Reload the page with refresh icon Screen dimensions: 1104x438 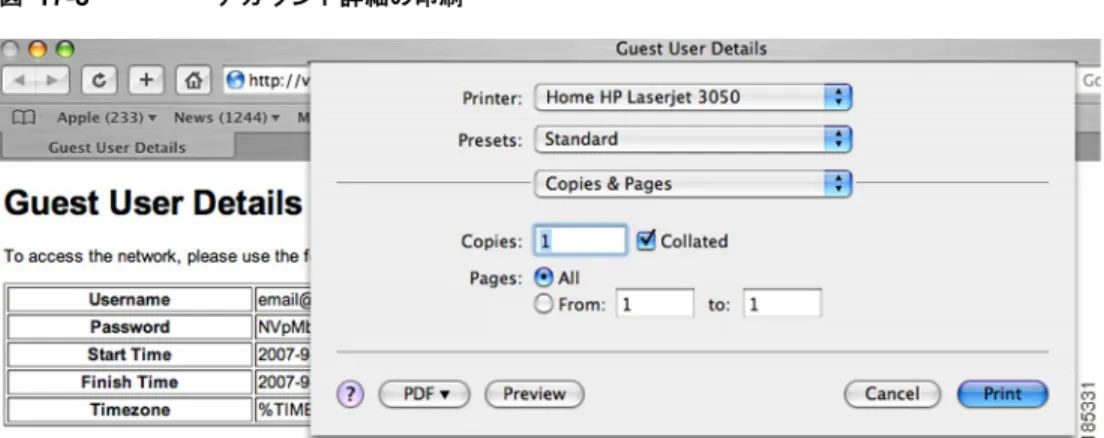pos(100,80)
